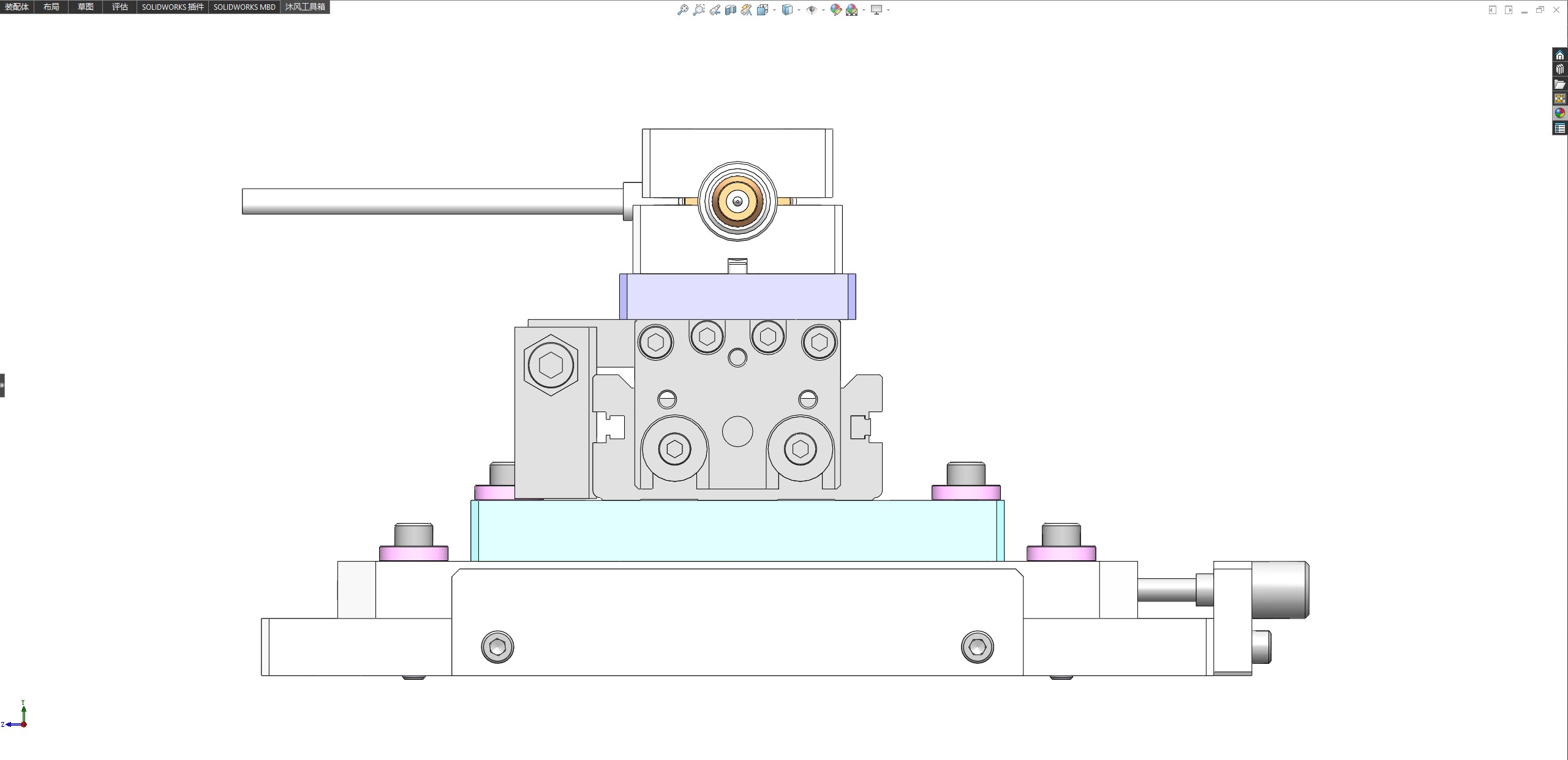Expand the Display Style dropdown arrow
This screenshot has width=1568, height=760.
click(x=799, y=10)
